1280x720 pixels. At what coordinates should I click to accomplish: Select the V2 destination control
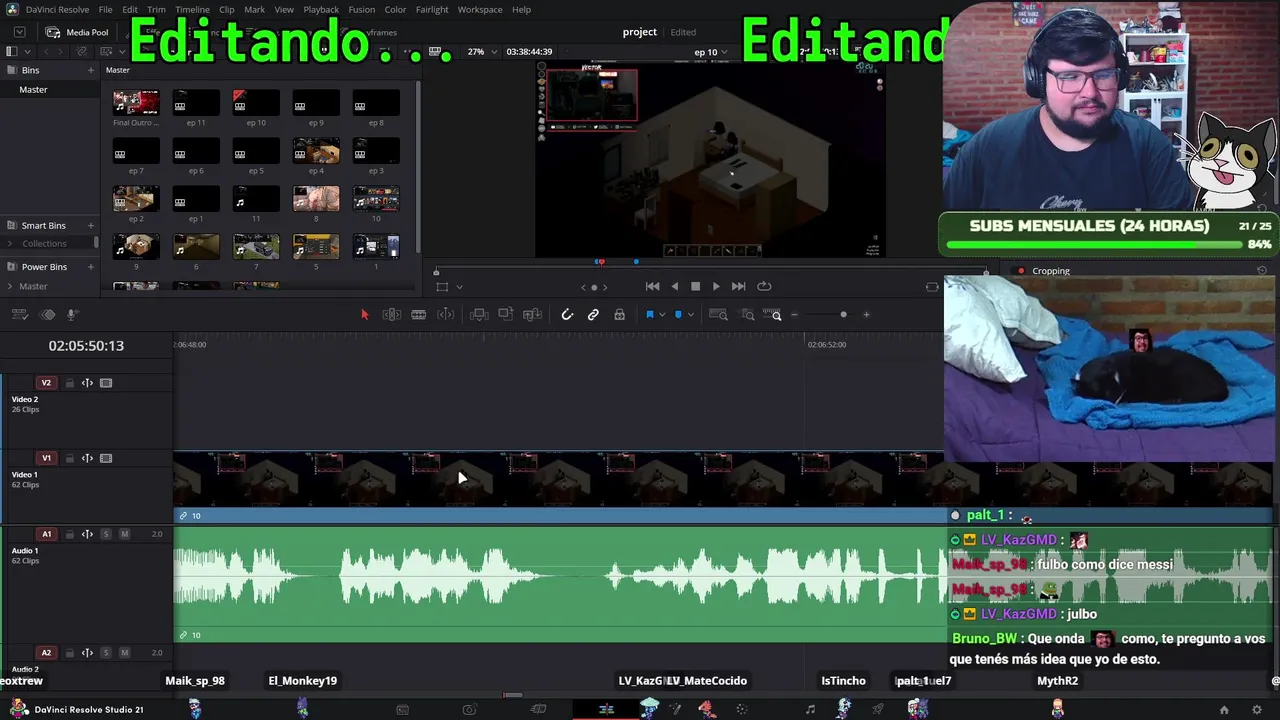[46, 383]
